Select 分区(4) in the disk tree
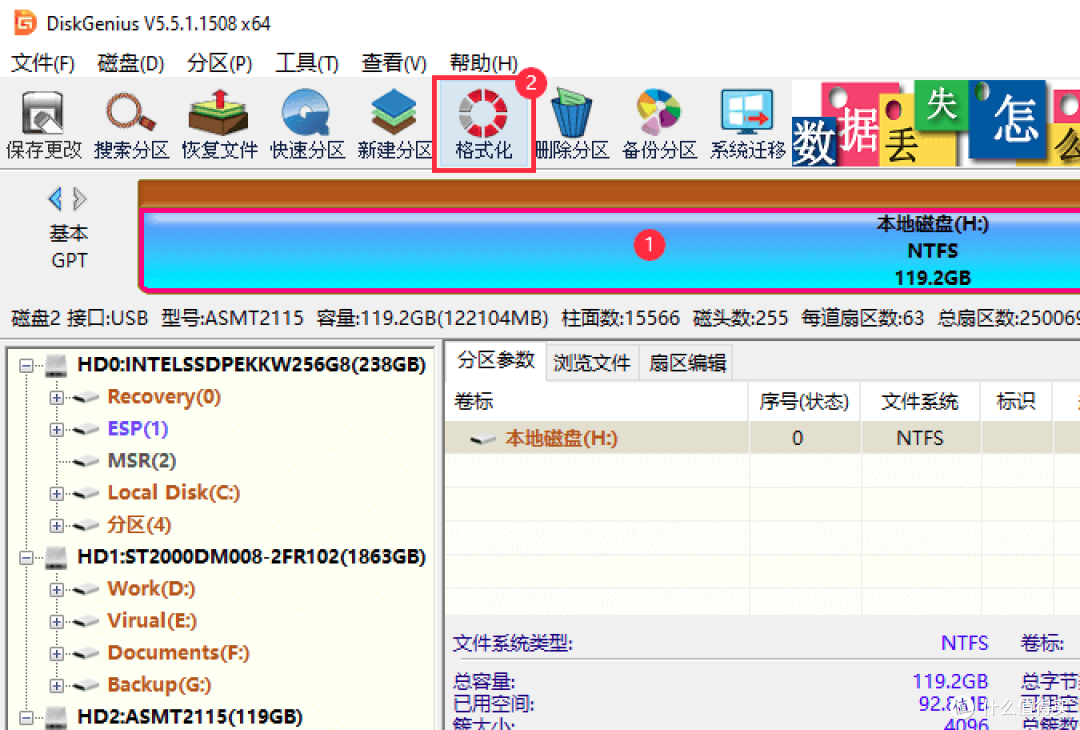The width and height of the screenshot is (1080, 730). (x=139, y=524)
